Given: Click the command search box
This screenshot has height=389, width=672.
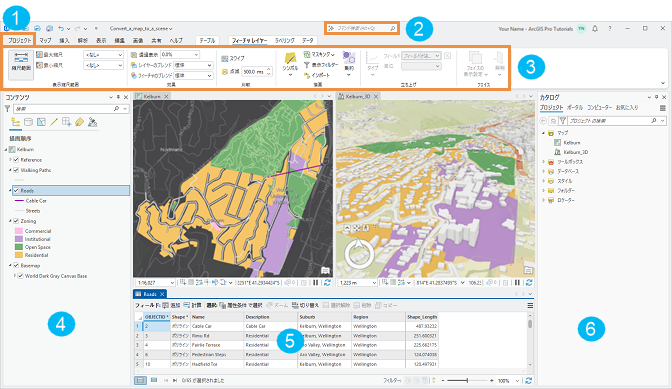Looking at the screenshot, I should click(x=362, y=28).
